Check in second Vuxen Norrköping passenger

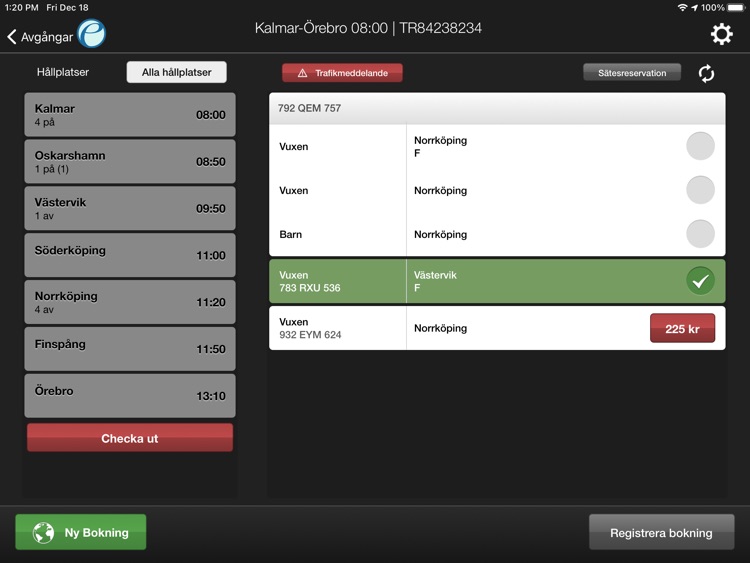tap(700, 190)
